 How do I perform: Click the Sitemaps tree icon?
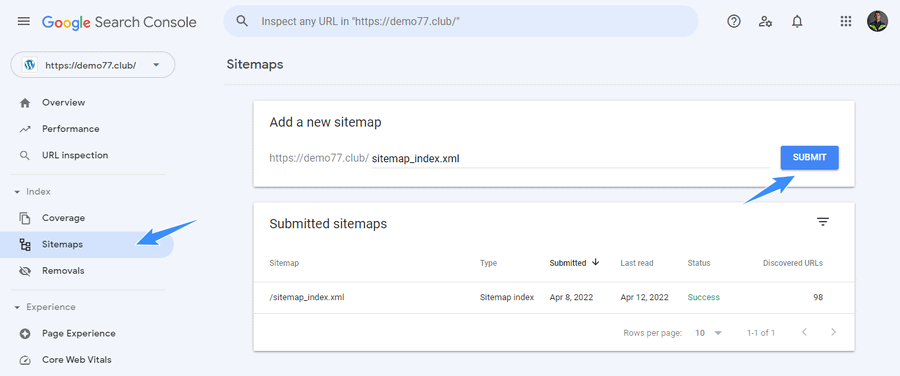pyautogui.click(x=25, y=245)
